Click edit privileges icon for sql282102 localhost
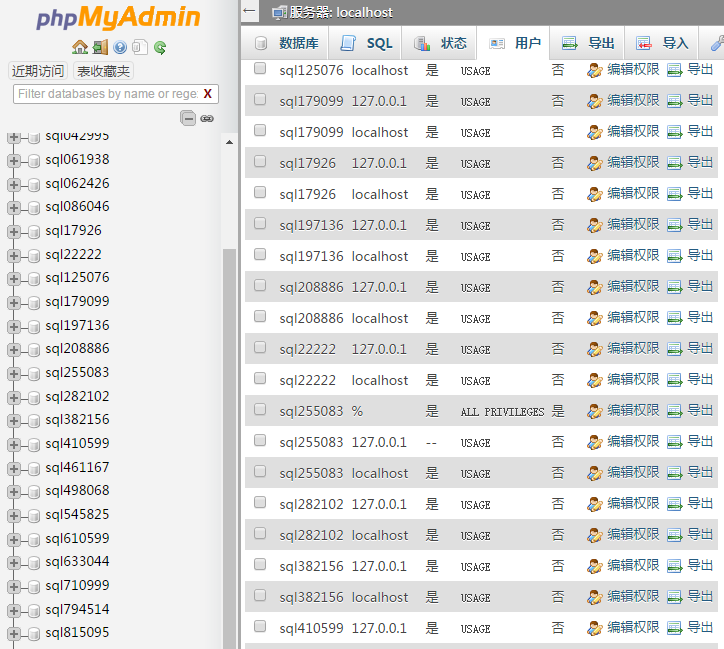 595,535
